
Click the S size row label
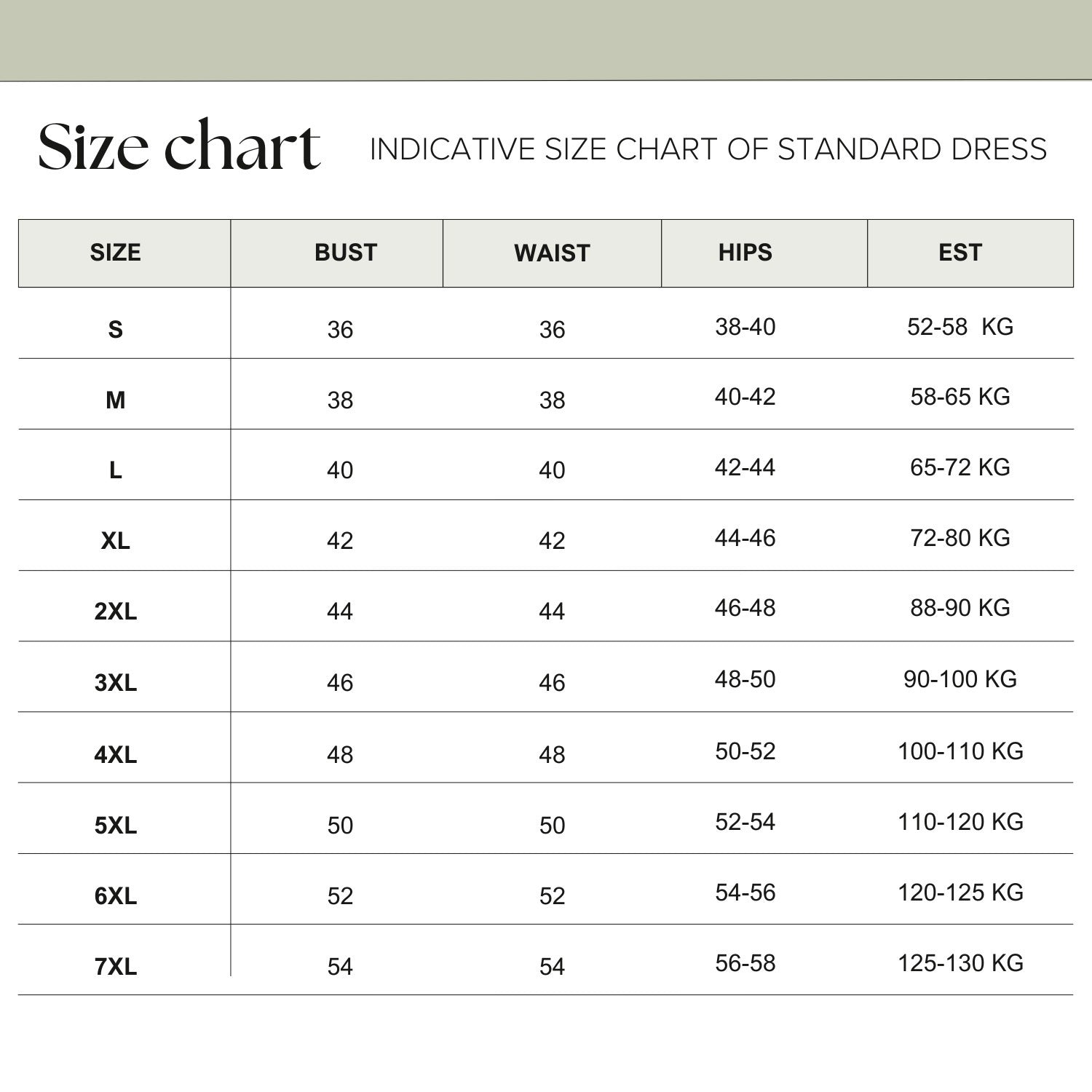116,330
